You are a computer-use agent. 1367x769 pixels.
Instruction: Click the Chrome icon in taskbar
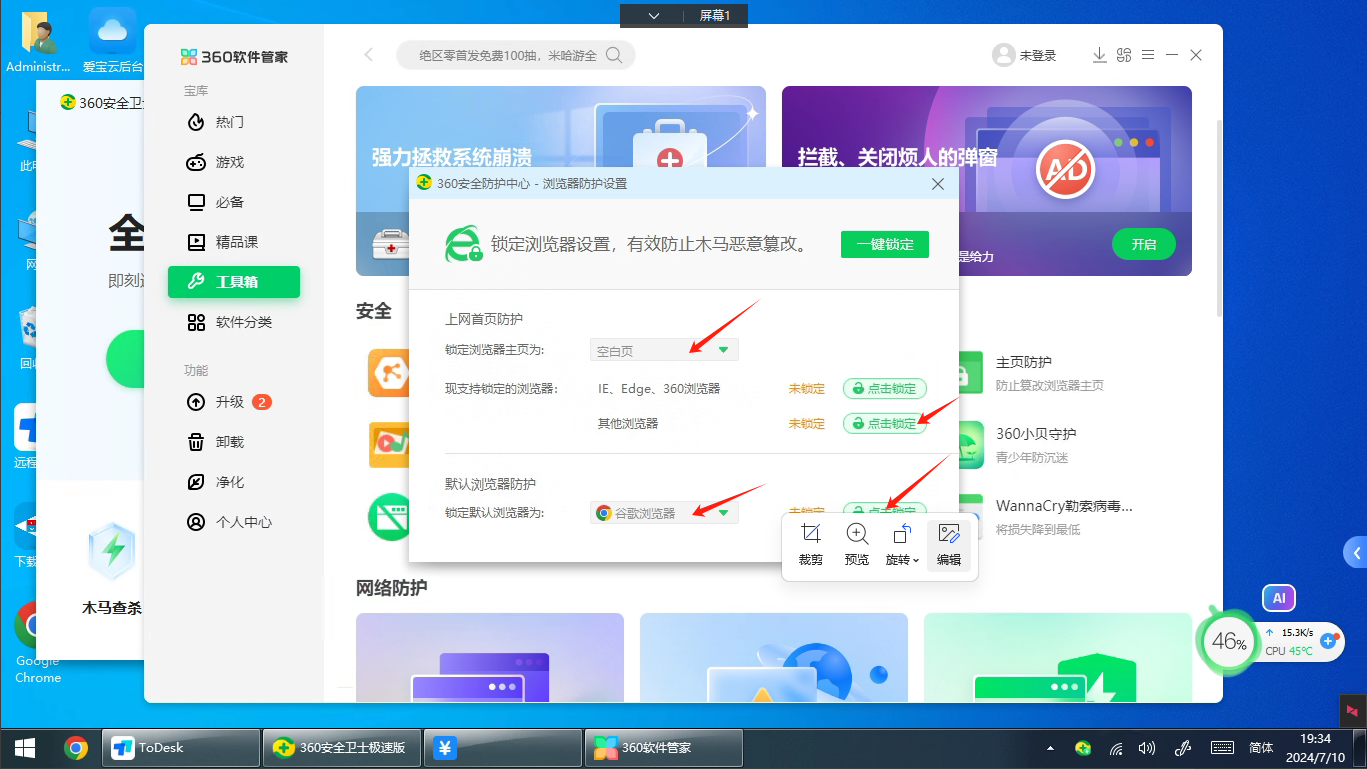[x=76, y=747]
